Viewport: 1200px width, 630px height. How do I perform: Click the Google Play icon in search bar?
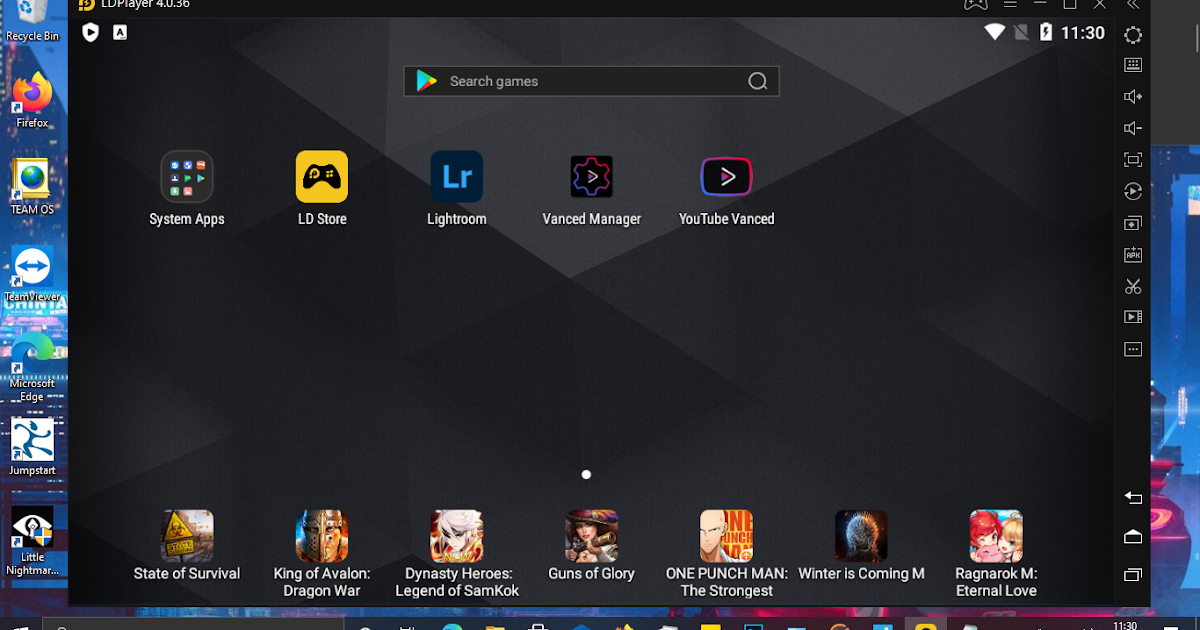pyautogui.click(x=427, y=81)
